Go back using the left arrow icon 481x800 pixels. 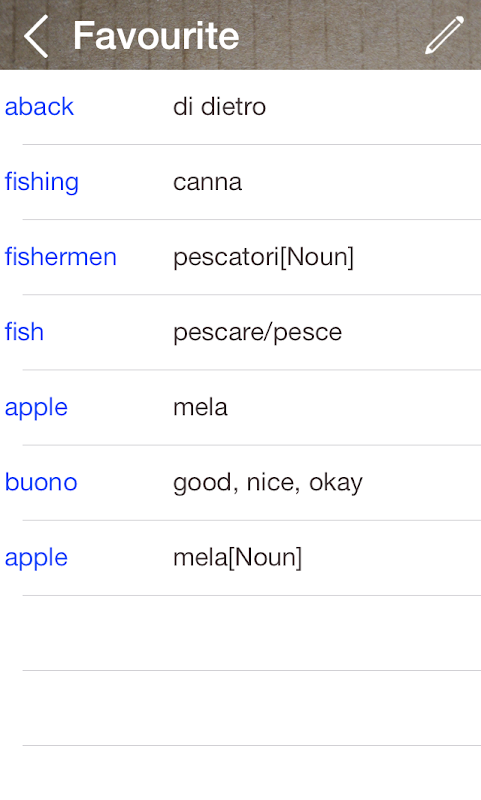(36, 36)
